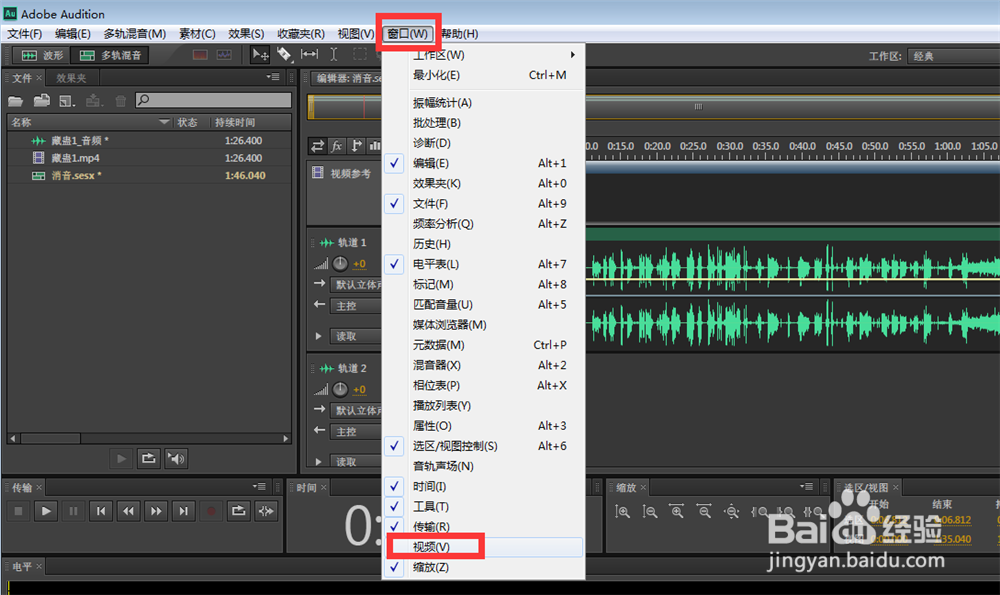The width and height of the screenshot is (1000, 595).
Task: Click the zoom out time icon
Action: 704,511
